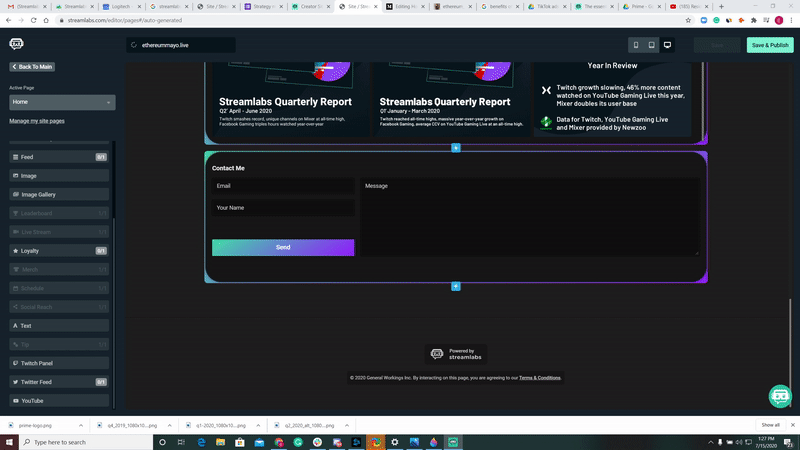Image resolution: width=800 pixels, height=450 pixels.
Task: Add the Image widget from the sidebar
Action: [x=59, y=176]
